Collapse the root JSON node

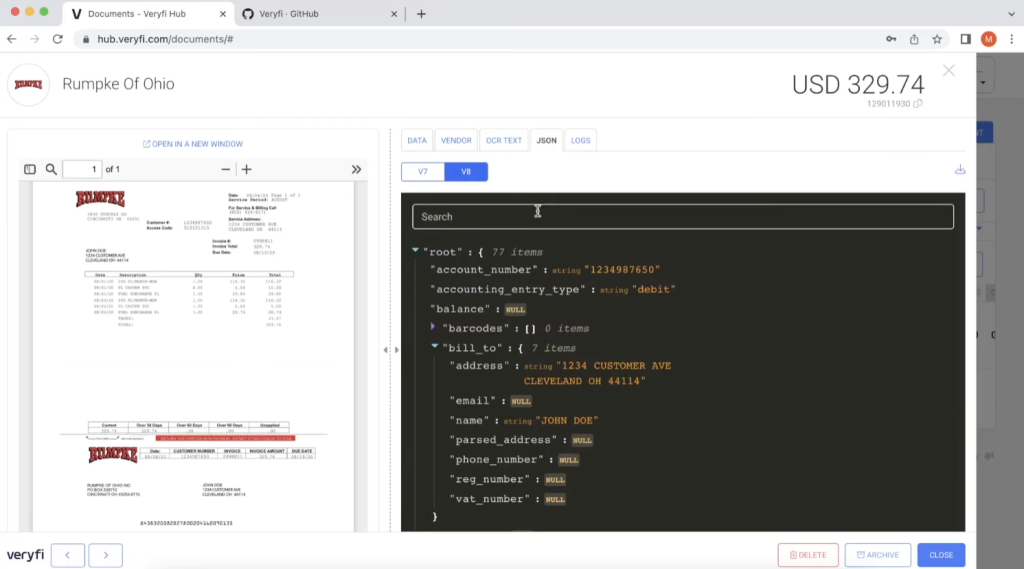pyautogui.click(x=415, y=251)
